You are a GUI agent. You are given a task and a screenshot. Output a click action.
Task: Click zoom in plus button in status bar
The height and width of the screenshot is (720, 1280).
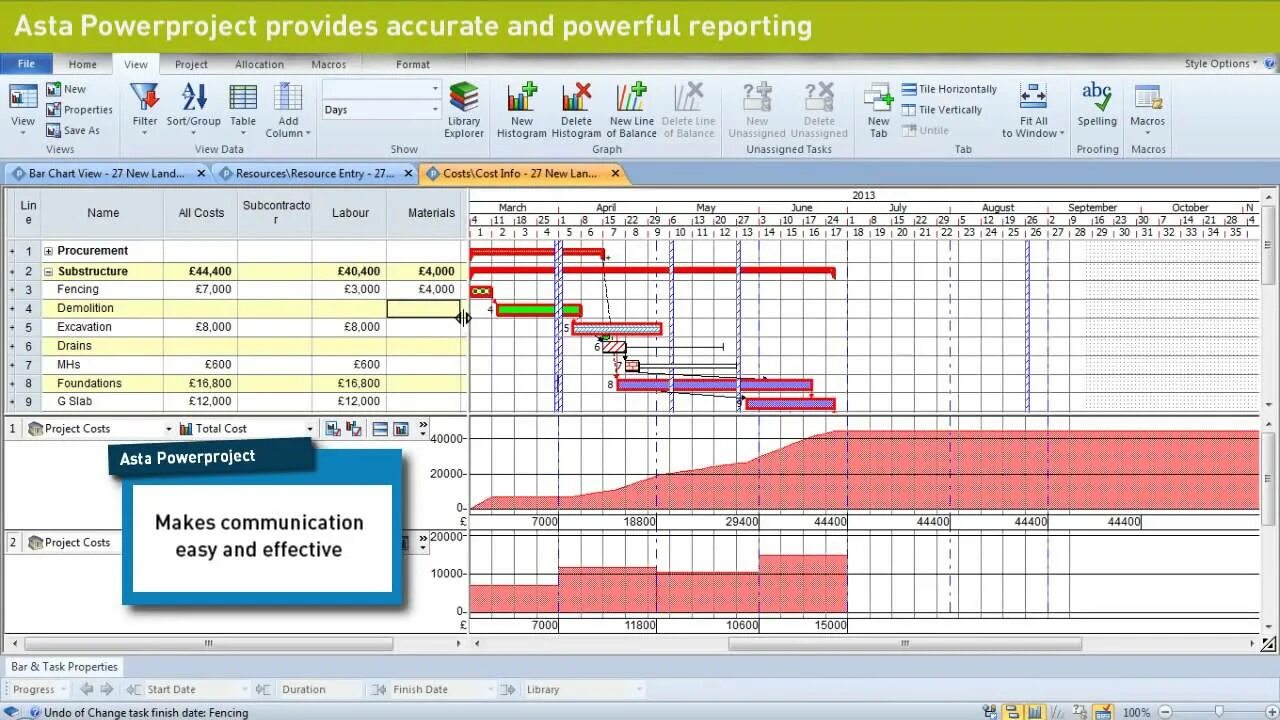point(1272,712)
